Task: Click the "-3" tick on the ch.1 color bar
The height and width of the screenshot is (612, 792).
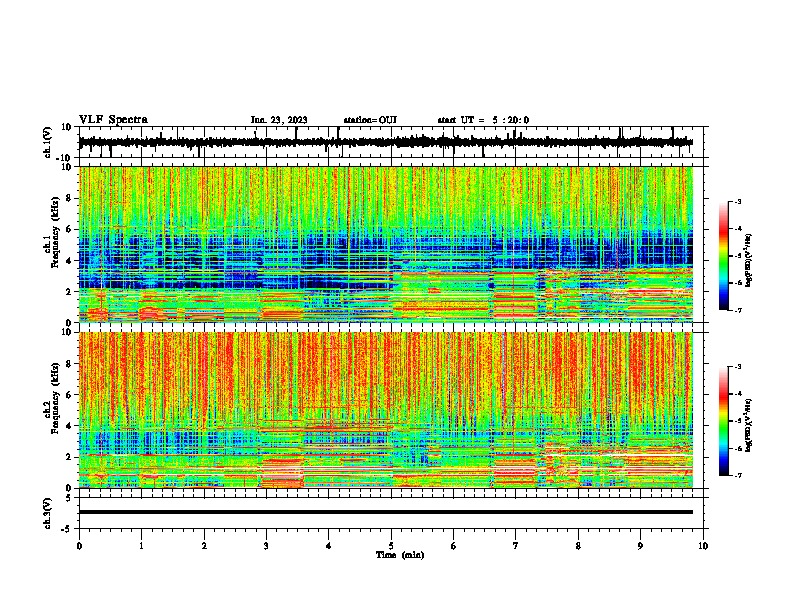Action: [x=737, y=201]
